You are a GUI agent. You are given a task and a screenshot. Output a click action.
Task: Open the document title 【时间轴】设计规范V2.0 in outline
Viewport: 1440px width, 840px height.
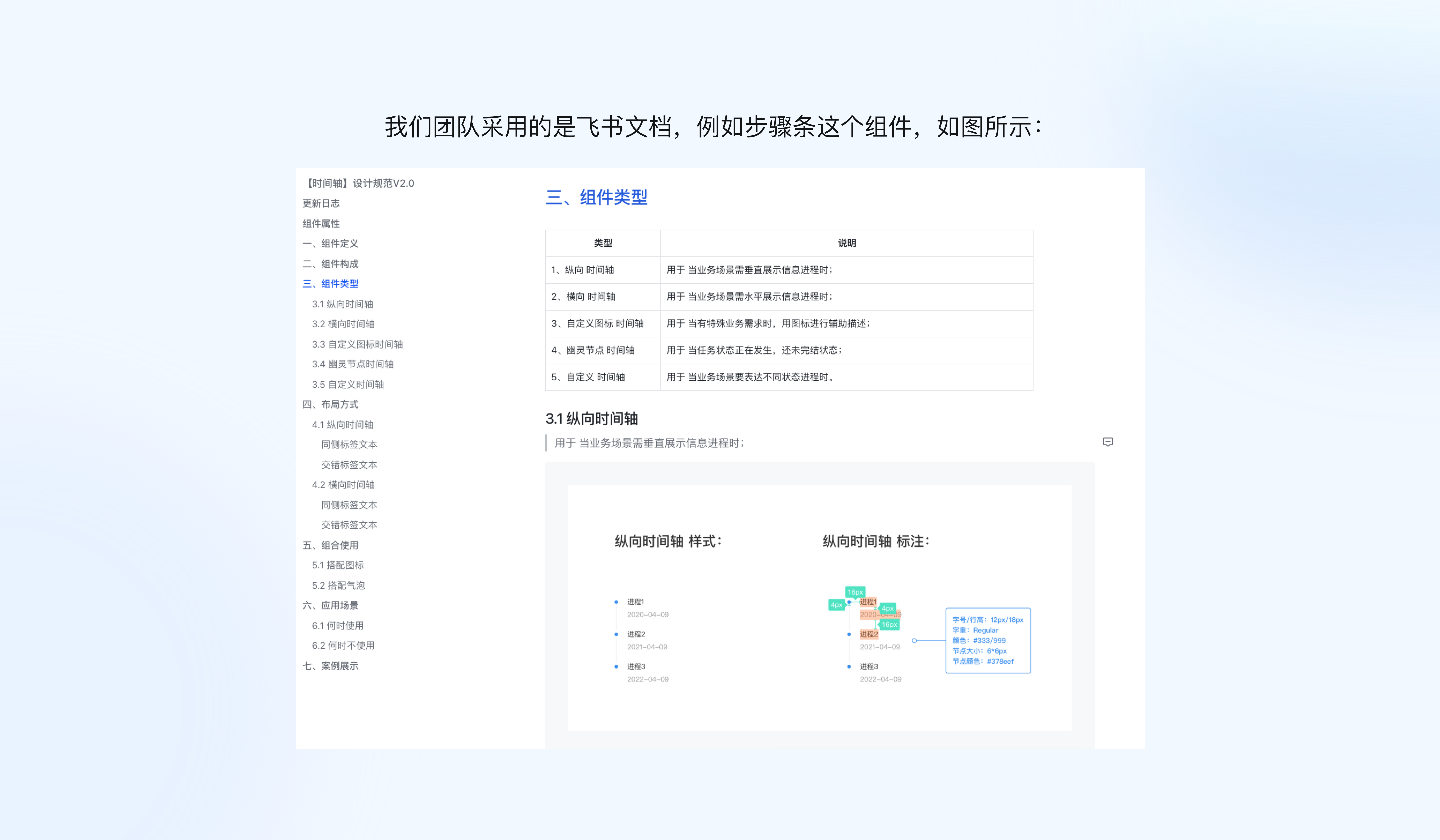pos(359,183)
